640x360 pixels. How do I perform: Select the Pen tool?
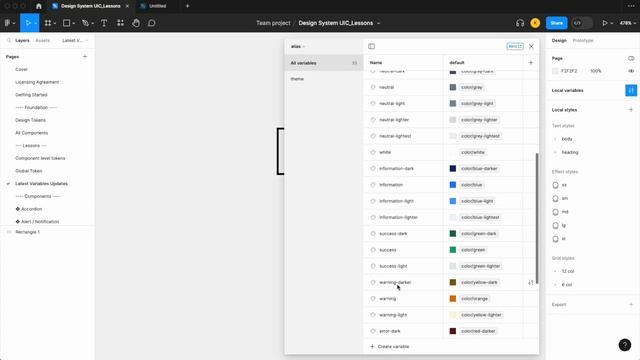pos(85,23)
